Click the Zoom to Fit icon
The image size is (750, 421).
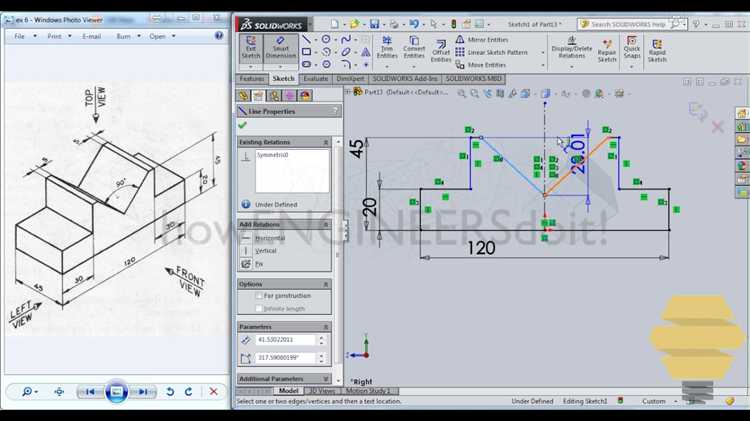pos(461,93)
